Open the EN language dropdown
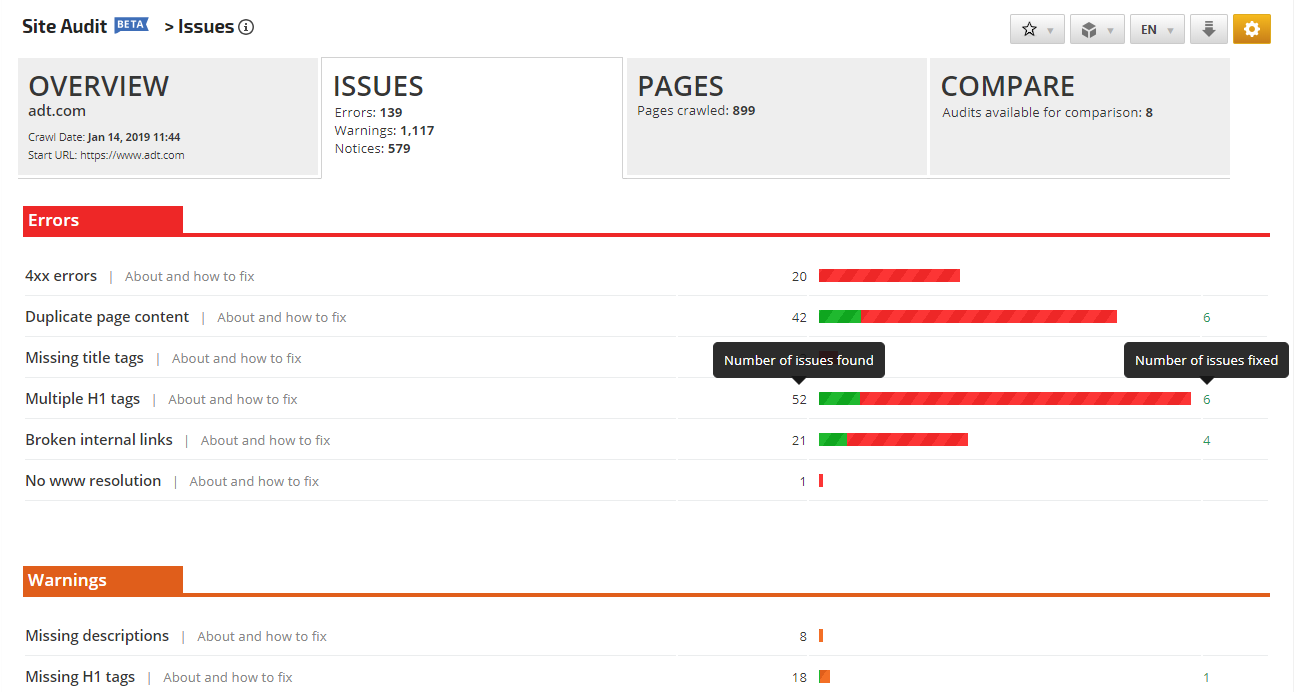This screenshot has width=1294, height=692. [x=1157, y=29]
